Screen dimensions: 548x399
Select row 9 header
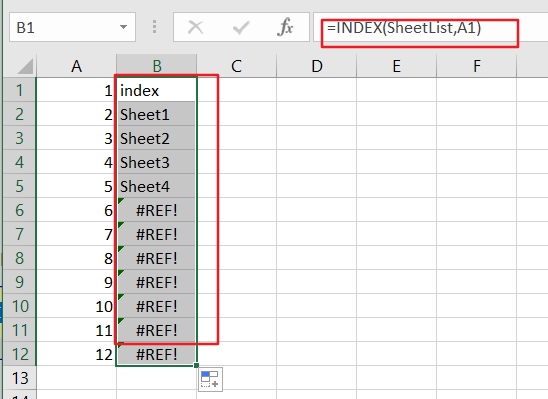click(19, 282)
